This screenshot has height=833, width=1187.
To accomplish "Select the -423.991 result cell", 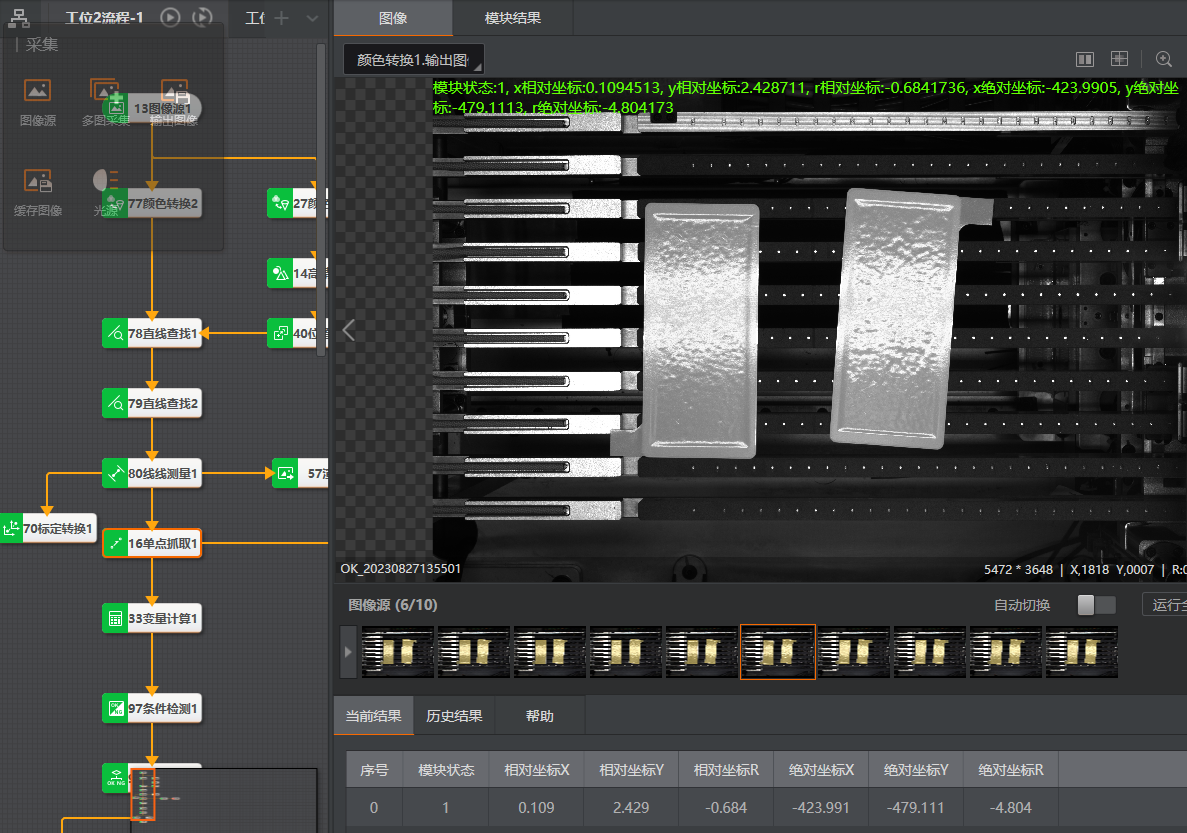I will pos(821,807).
